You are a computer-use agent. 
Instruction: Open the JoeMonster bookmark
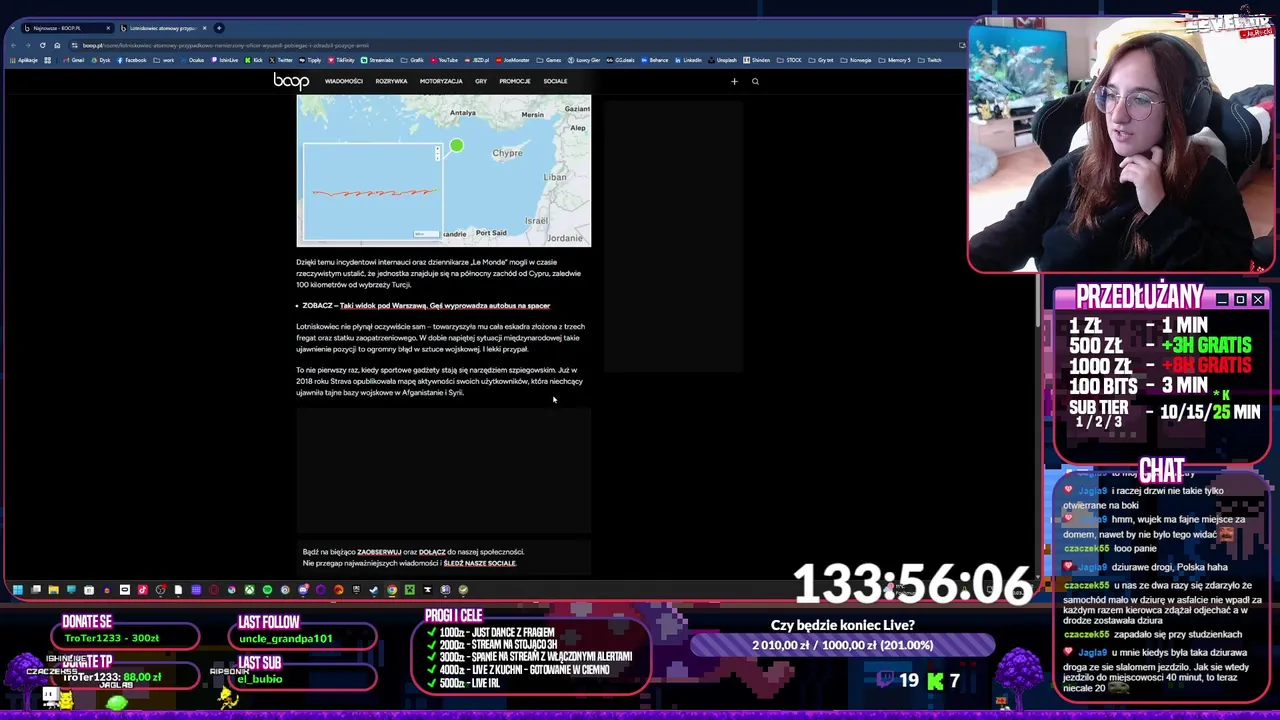pos(511,60)
